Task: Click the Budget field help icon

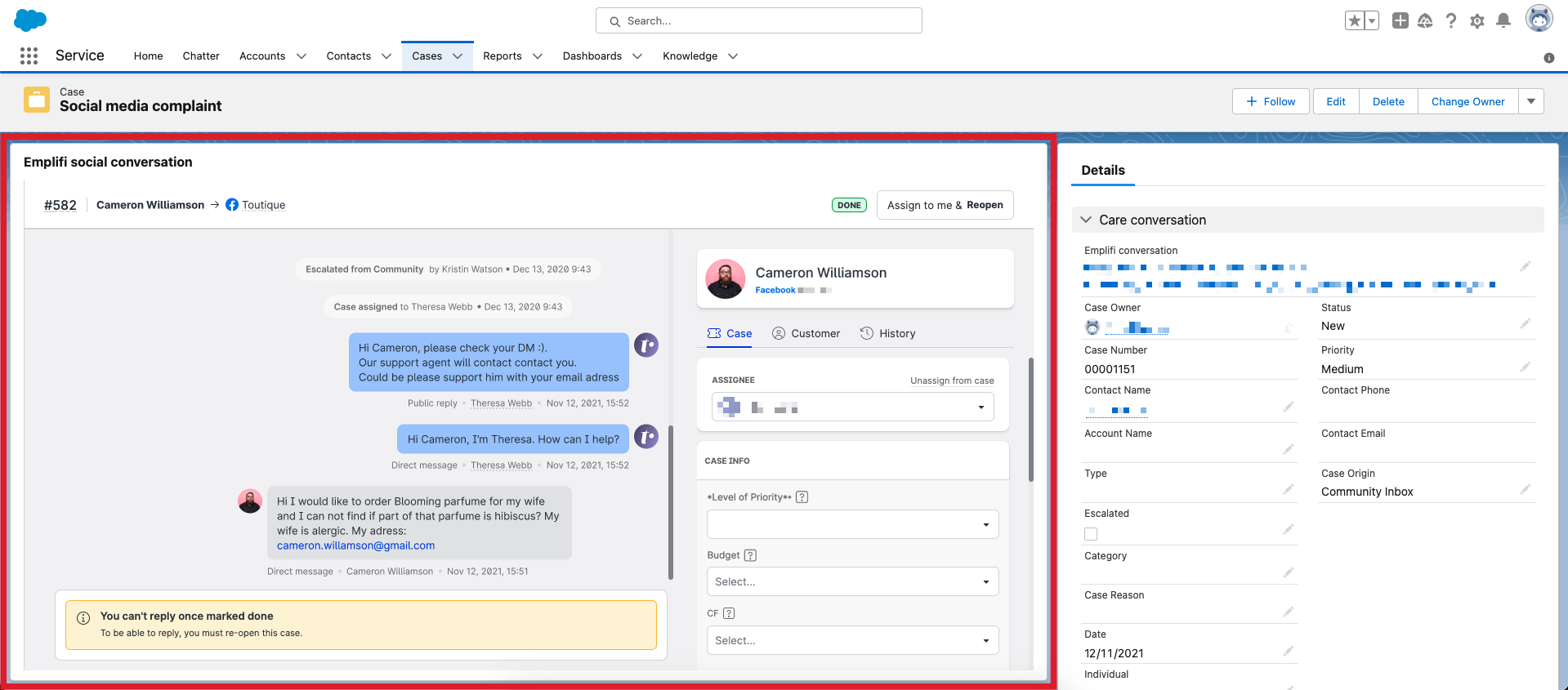Action: click(x=750, y=555)
